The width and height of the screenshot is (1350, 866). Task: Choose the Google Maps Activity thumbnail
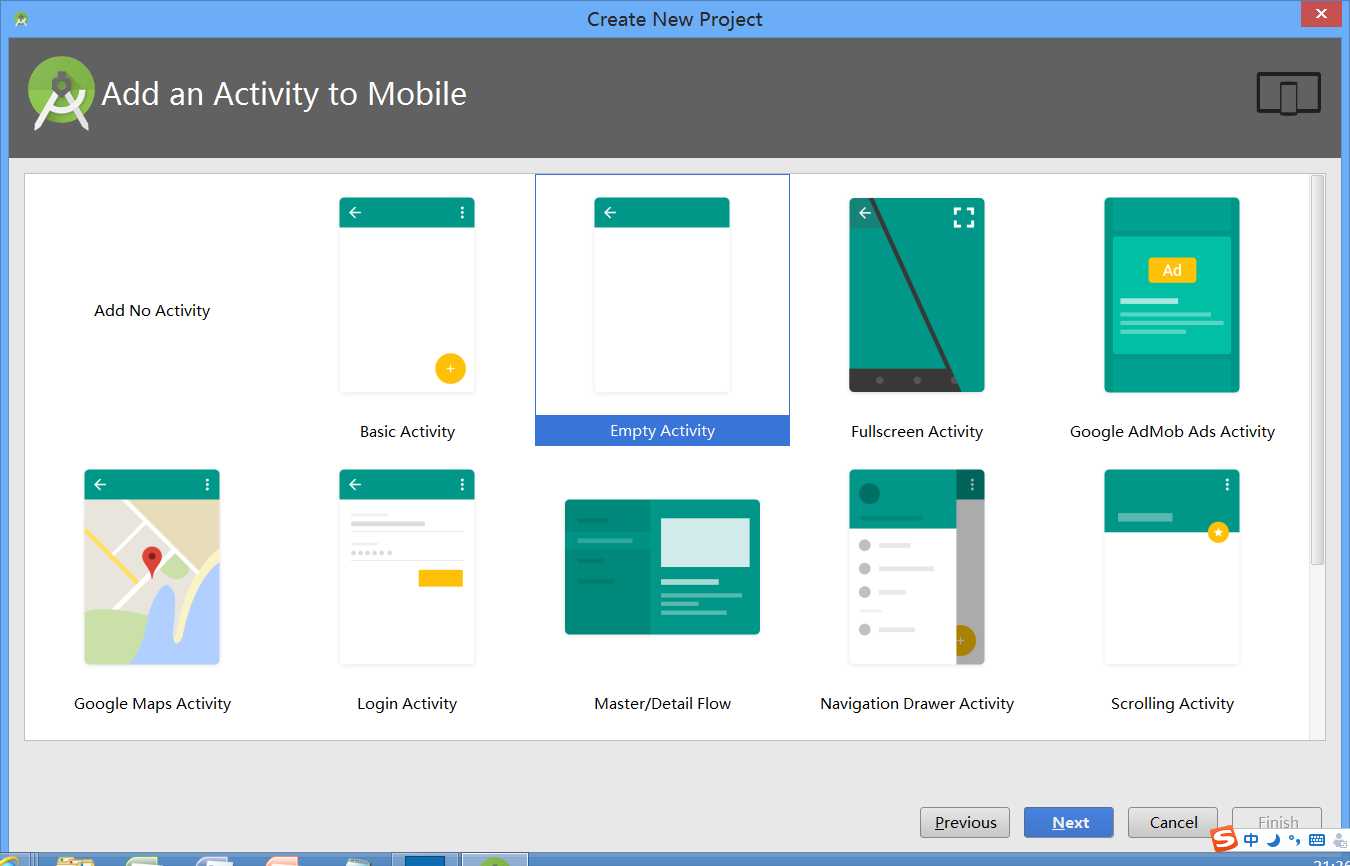[152, 567]
